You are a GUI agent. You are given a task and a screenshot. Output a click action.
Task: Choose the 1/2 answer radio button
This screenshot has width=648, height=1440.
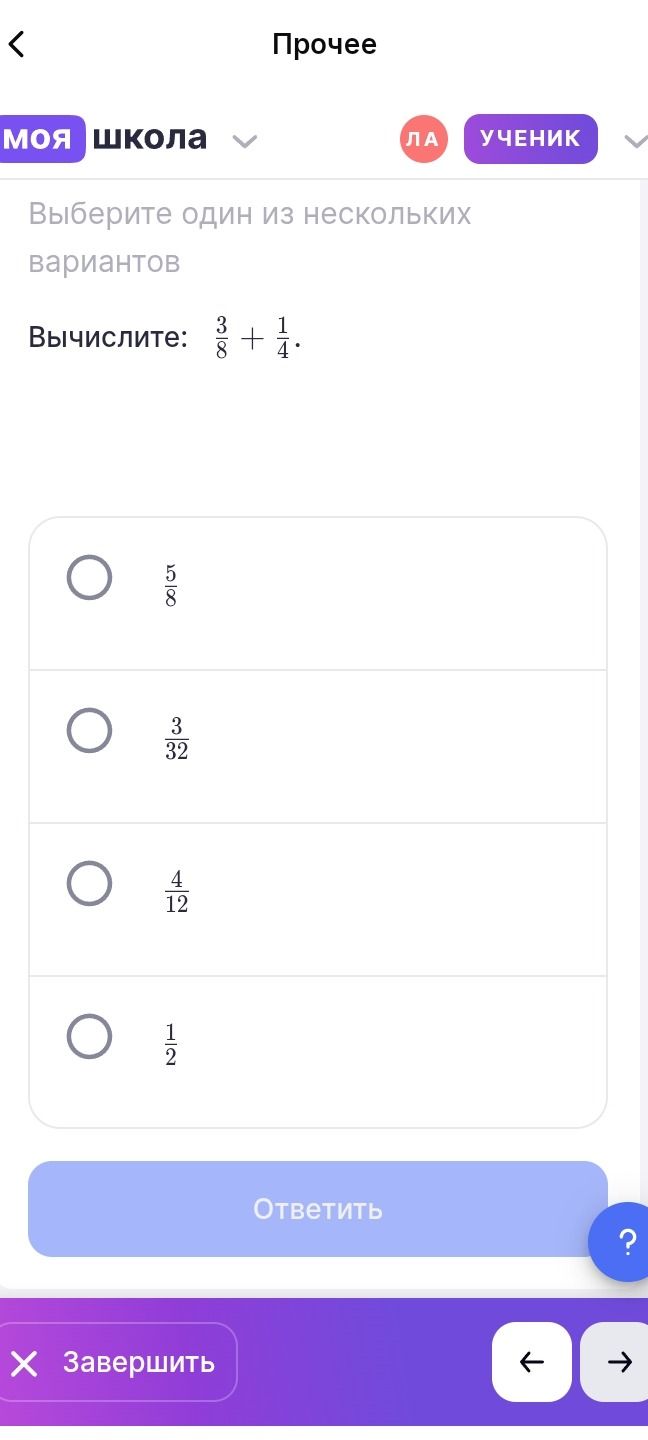pyautogui.click(x=89, y=1036)
